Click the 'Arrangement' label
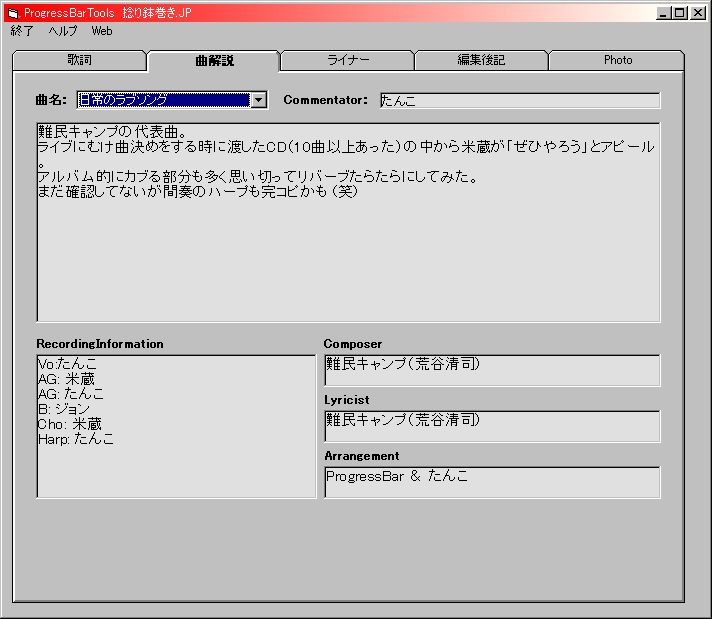712x619 pixels. [x=362, y=456]
